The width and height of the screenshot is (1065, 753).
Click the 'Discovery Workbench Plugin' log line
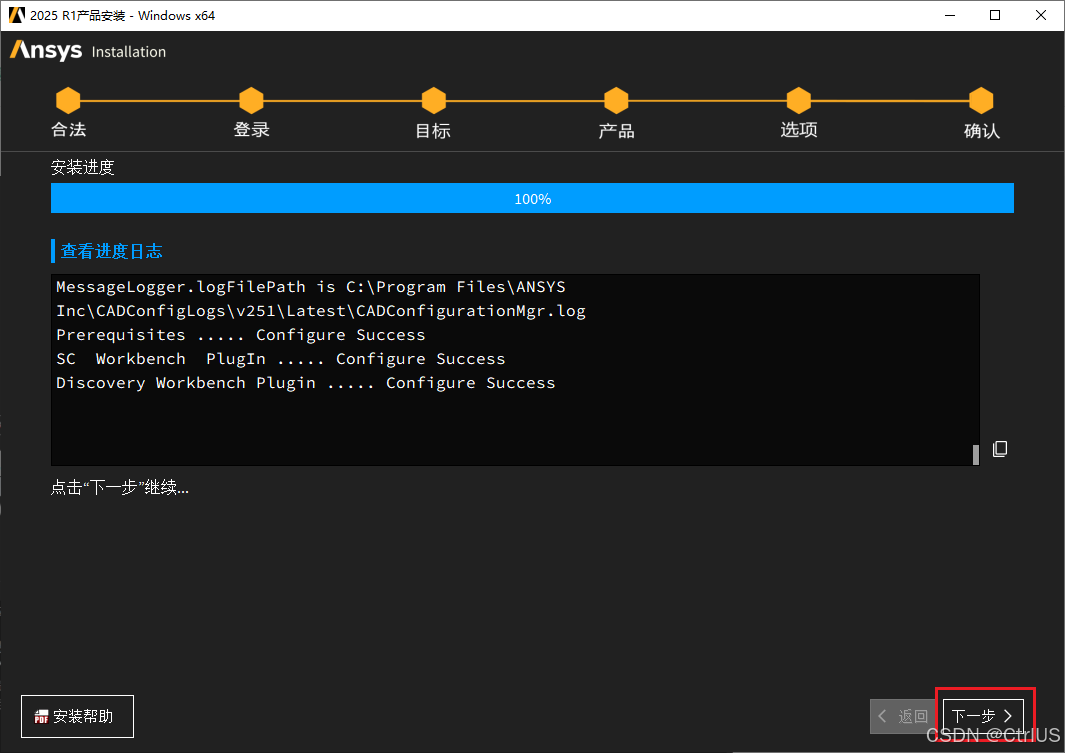pos(306,383)
